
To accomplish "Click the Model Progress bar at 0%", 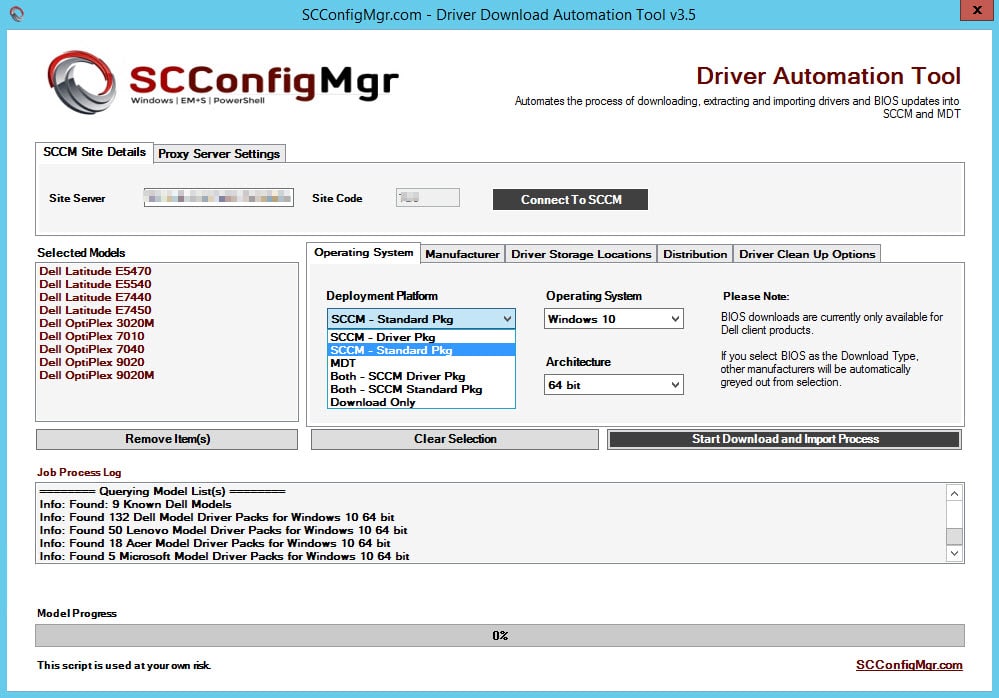I will [x=500, y=636].
